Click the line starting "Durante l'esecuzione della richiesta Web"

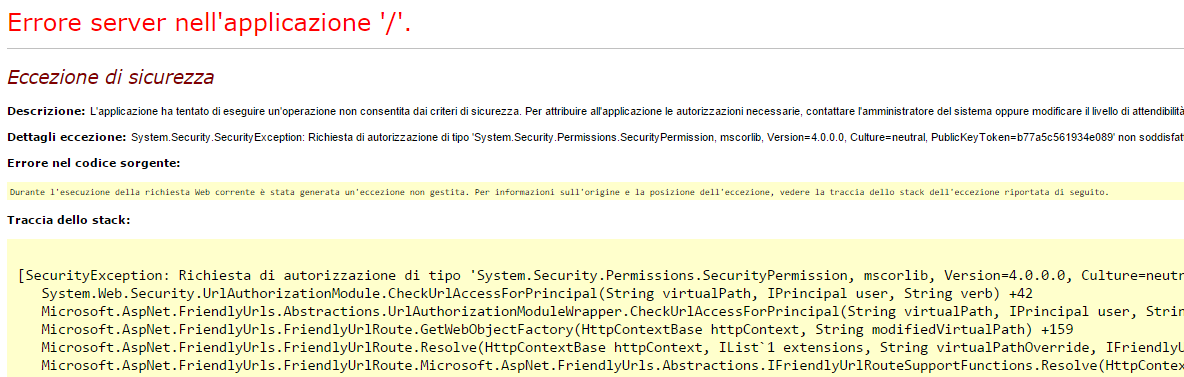pos(559,193)
